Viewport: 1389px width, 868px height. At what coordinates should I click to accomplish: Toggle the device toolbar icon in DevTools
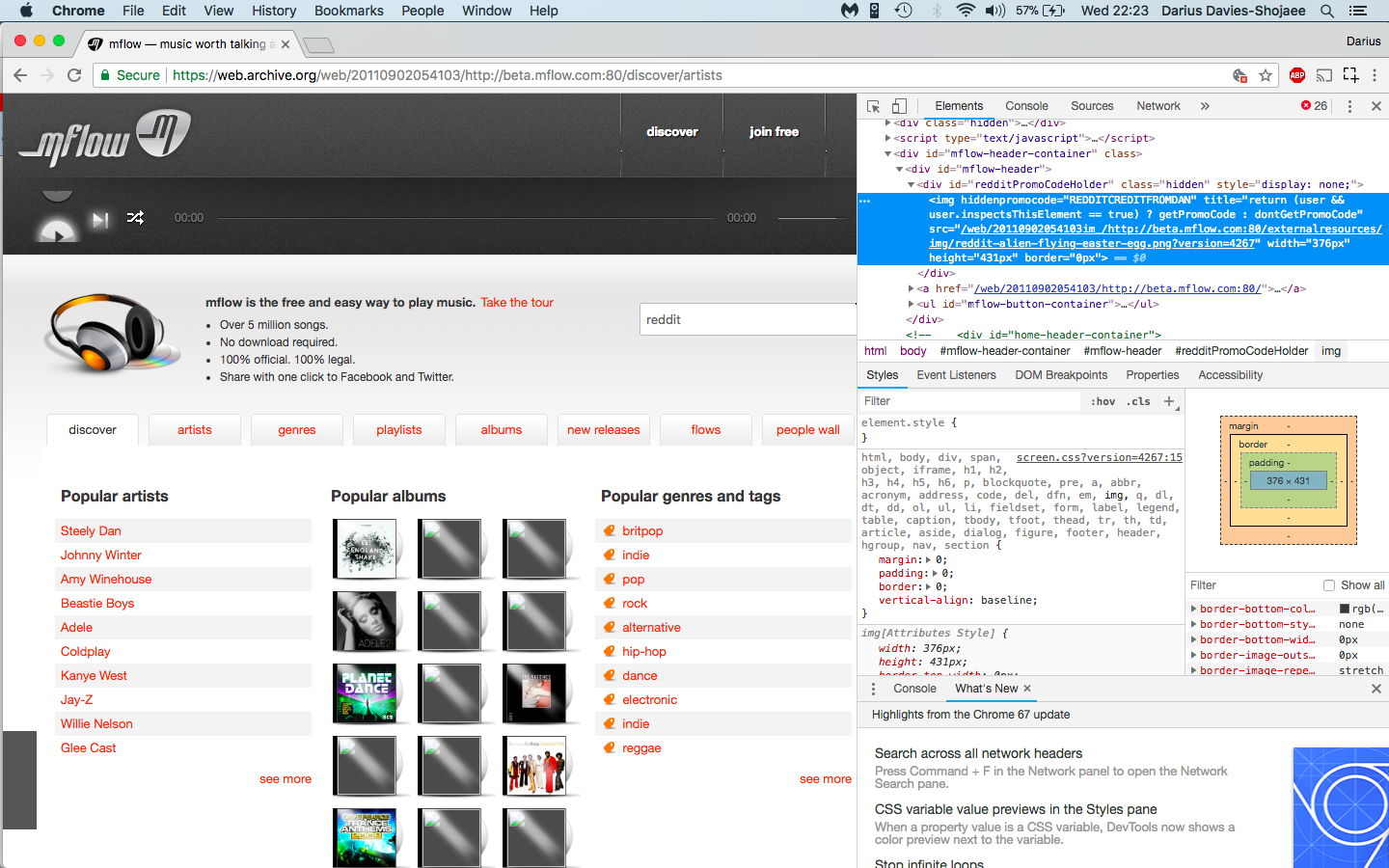click(x=899, y=106)
